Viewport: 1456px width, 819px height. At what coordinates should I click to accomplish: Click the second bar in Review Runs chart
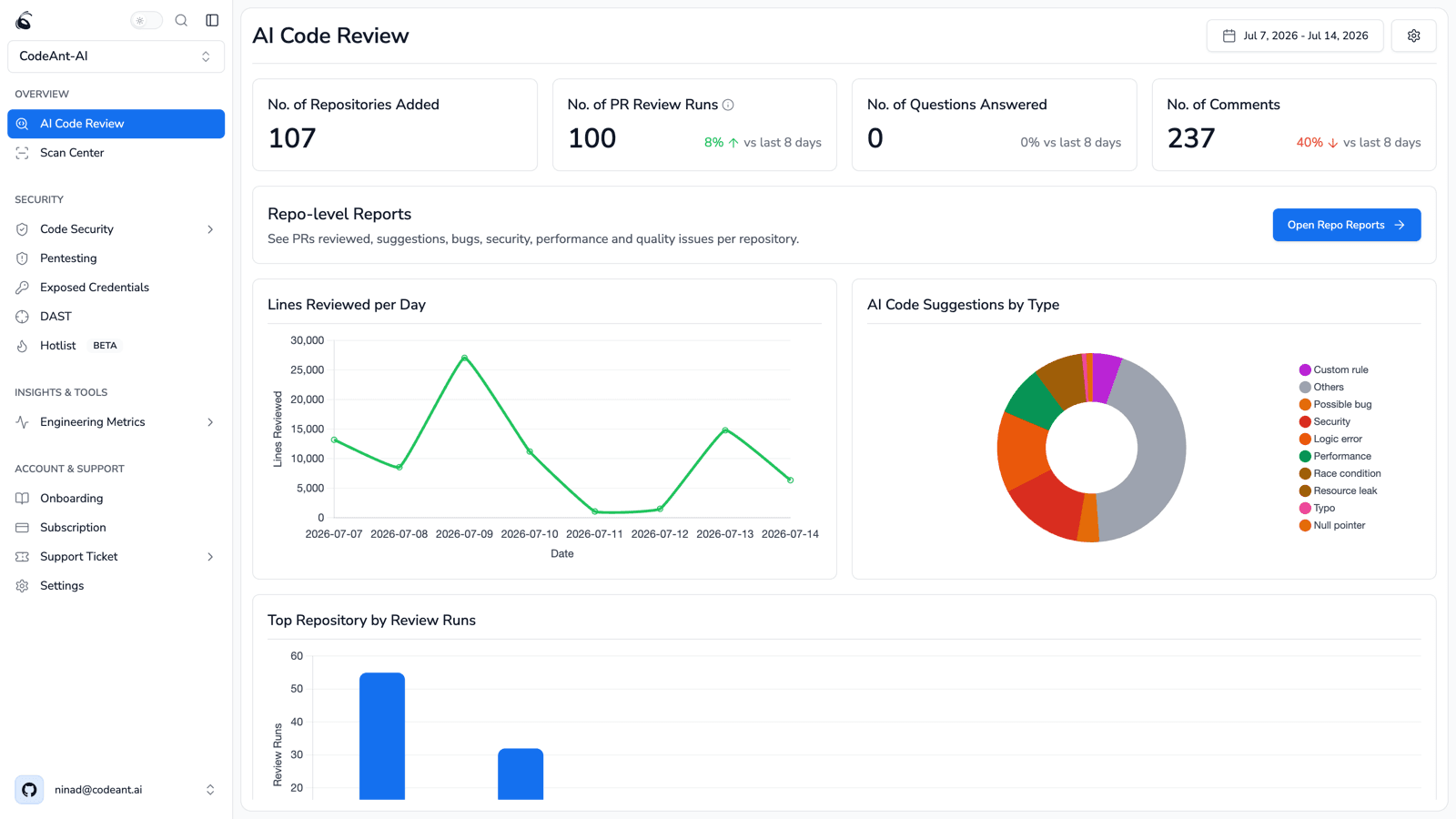tap(521, 774)
